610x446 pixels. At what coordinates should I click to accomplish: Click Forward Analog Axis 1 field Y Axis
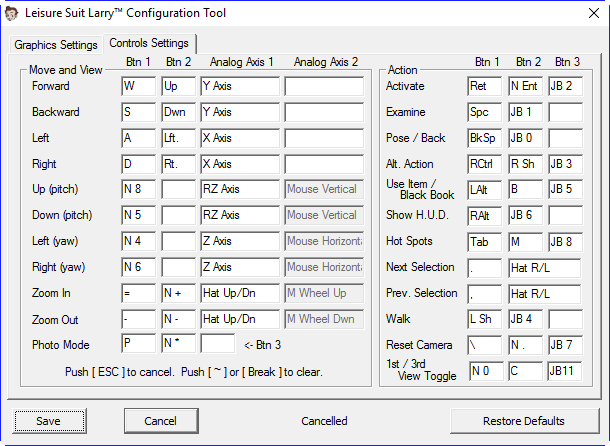tap(240, 86)
